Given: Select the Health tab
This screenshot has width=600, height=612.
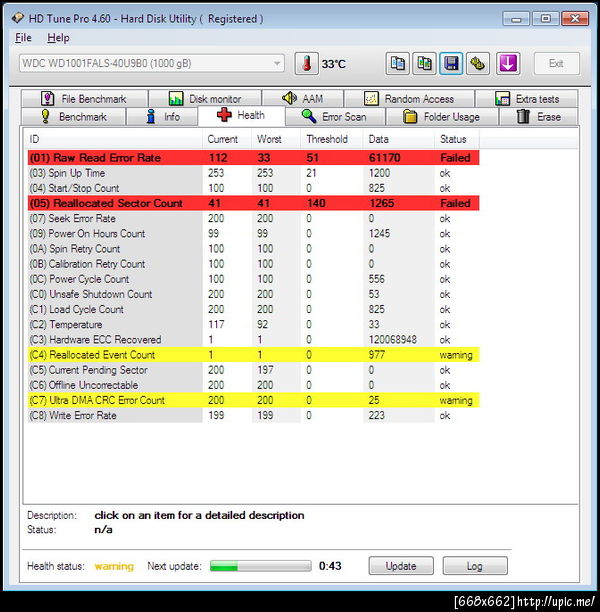Looking at the screenshot, I should [x=242, y=116].
